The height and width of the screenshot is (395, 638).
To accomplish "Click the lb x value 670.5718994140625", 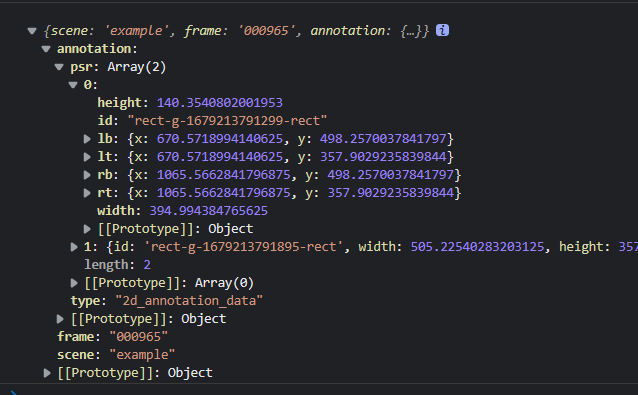I will tap(220, 139).
